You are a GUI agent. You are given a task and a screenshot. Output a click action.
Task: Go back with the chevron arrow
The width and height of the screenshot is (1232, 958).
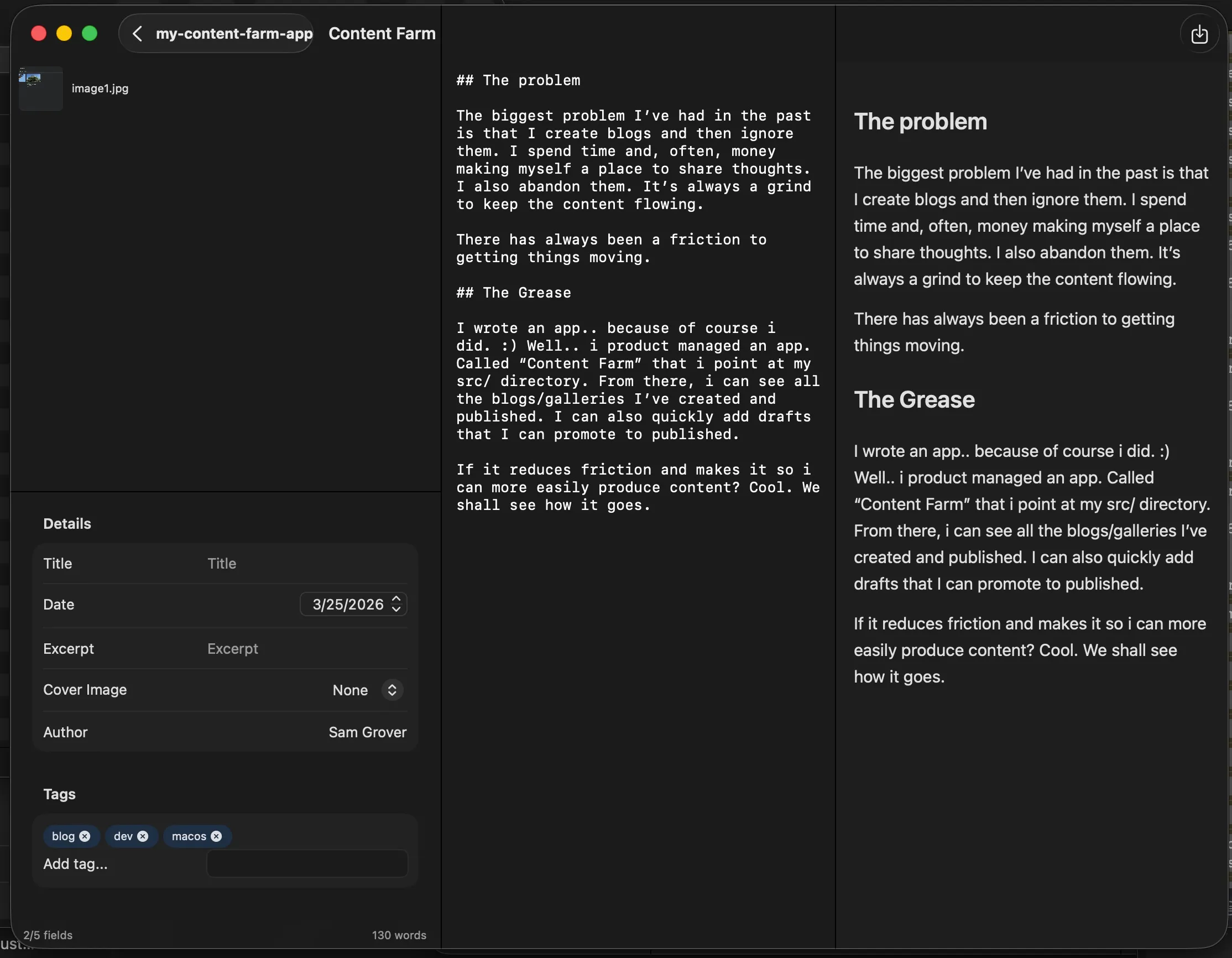click(137, 34)
